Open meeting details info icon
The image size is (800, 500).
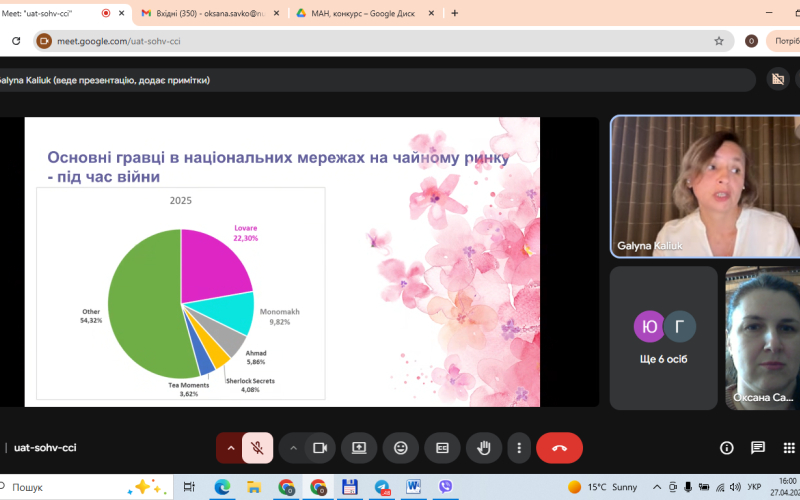pyautogui.click(x=727, y=448)
